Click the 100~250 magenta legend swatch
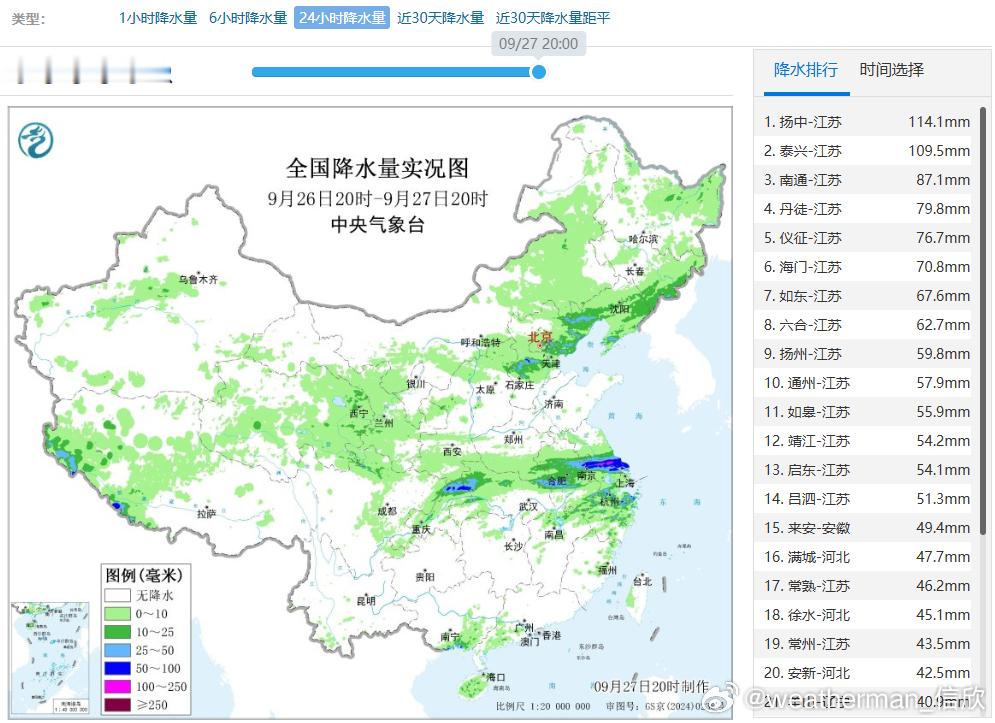Viewport: 995px width, 723px height. point(117,687)
